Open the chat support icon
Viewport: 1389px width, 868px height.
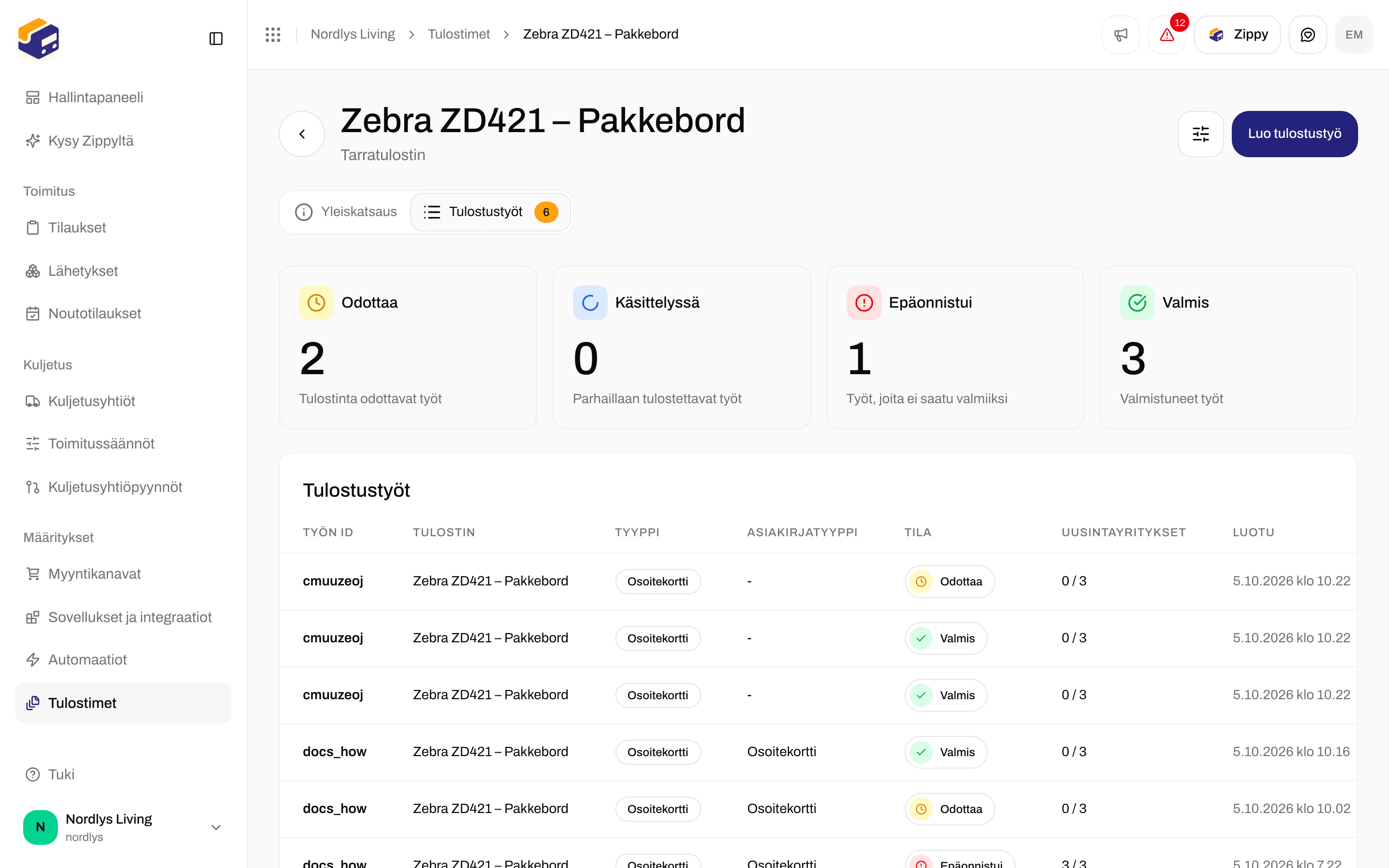[x=1307, y=35]
